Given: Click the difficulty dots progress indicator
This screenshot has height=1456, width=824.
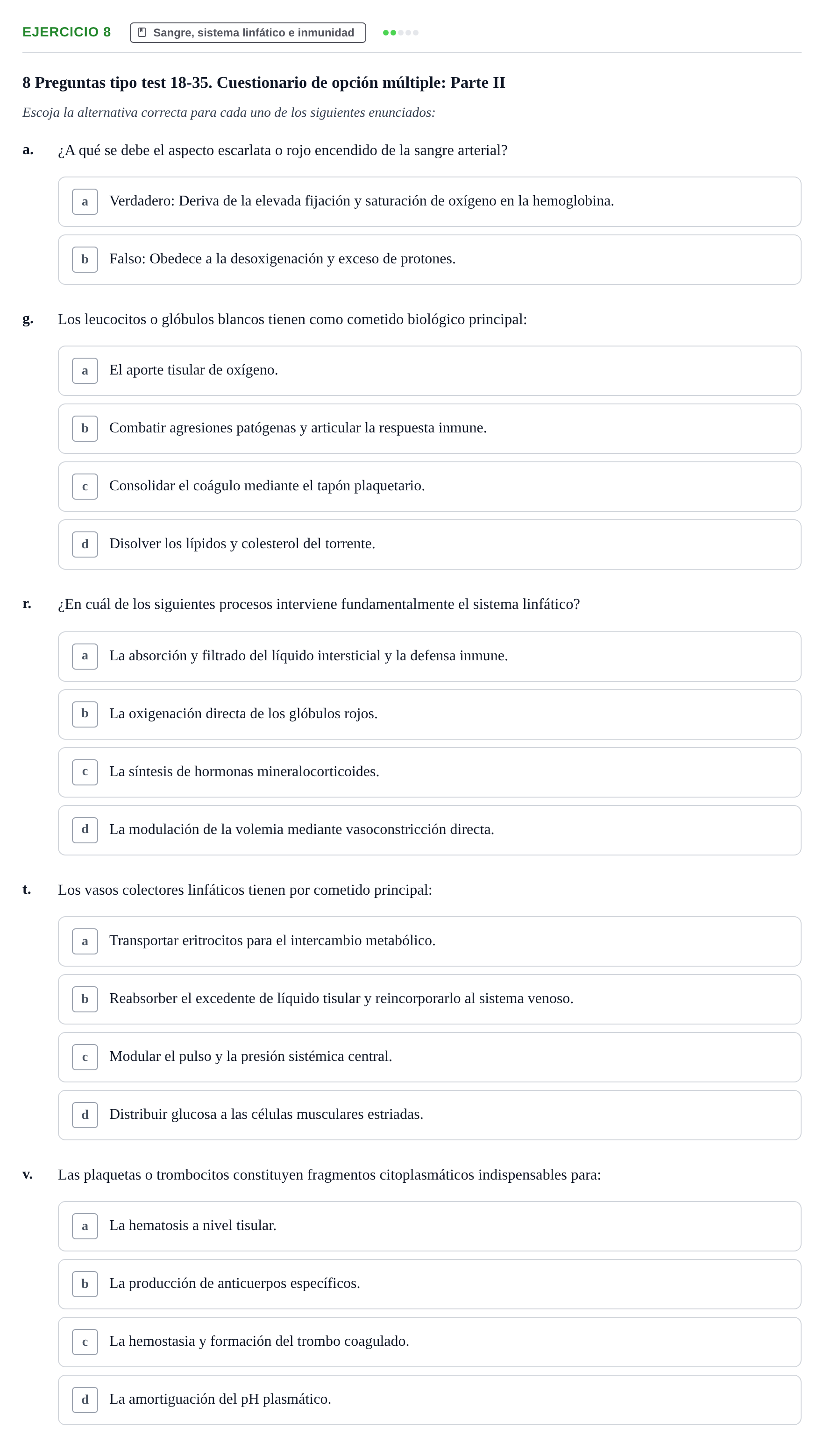Looking at the screenshot, I should pyautogui.click(x=401, y=33).
